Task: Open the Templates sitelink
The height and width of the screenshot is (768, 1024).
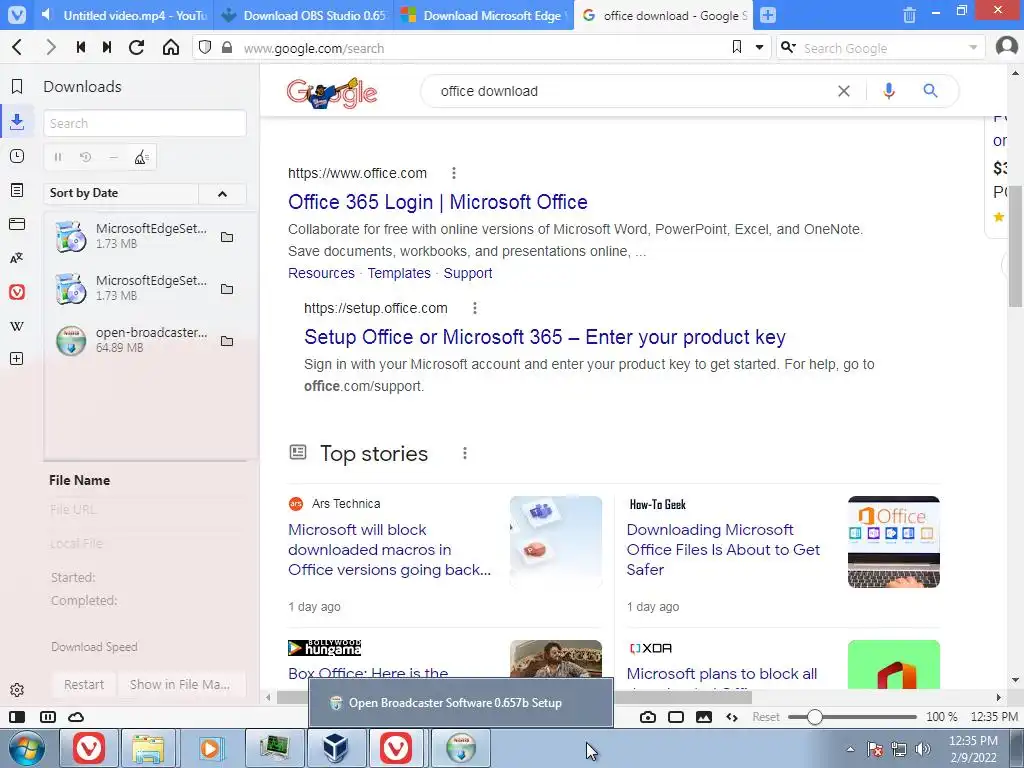Action: point(399,273)
